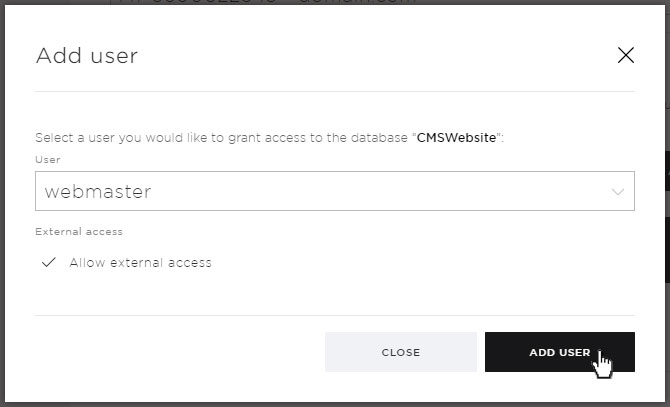Click the ADD USER button
Screen dimensions: 670x407
pyautogui.click(x=560, y=352)
